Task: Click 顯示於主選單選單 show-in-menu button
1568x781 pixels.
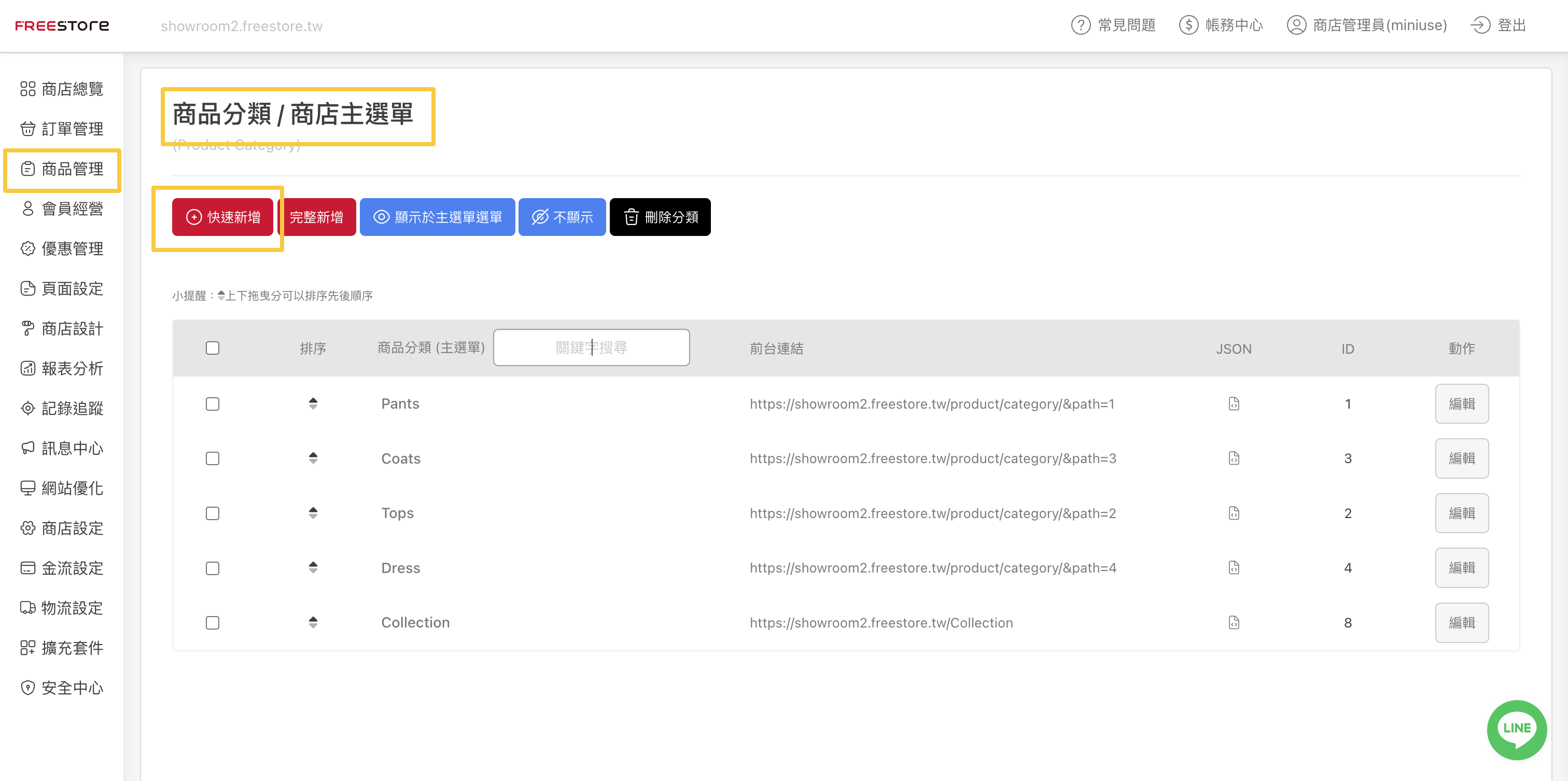Action: click(x=437, y=217)
